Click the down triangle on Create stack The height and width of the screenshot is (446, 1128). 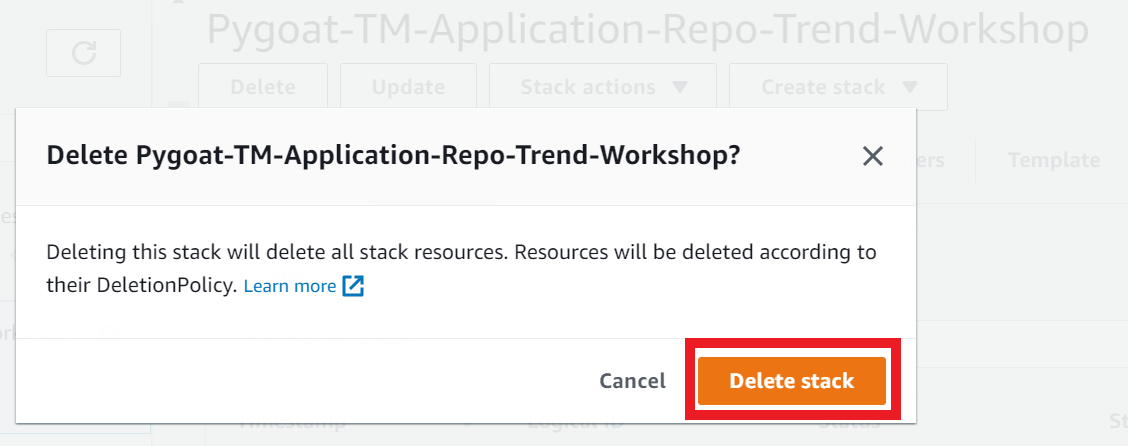(x=909, y=87)
